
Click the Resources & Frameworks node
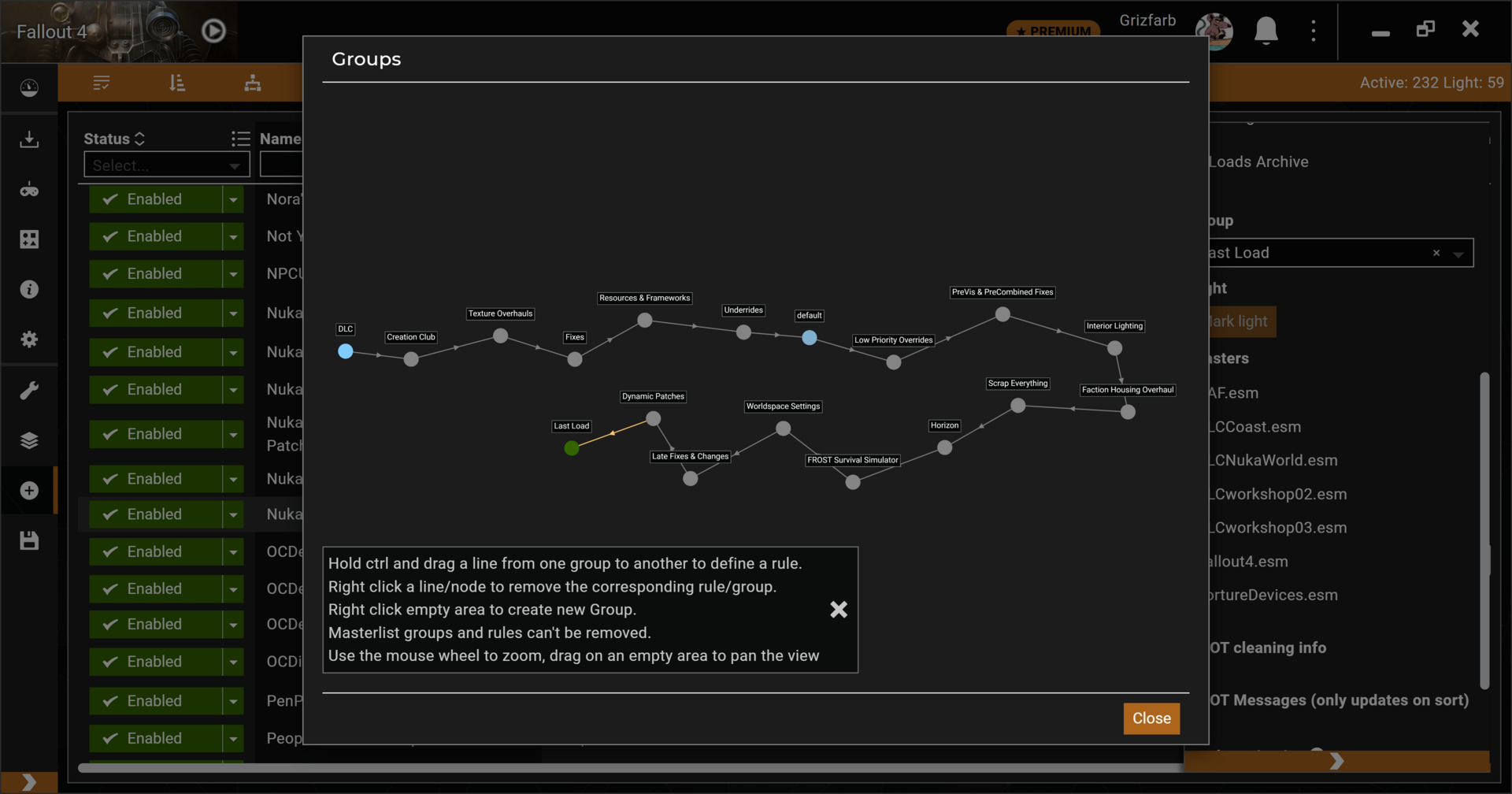pos(645,320)
